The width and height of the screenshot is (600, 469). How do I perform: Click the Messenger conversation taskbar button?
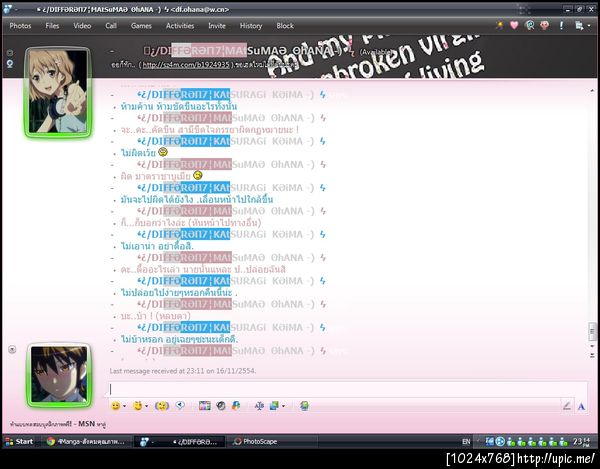pos(179,441)
